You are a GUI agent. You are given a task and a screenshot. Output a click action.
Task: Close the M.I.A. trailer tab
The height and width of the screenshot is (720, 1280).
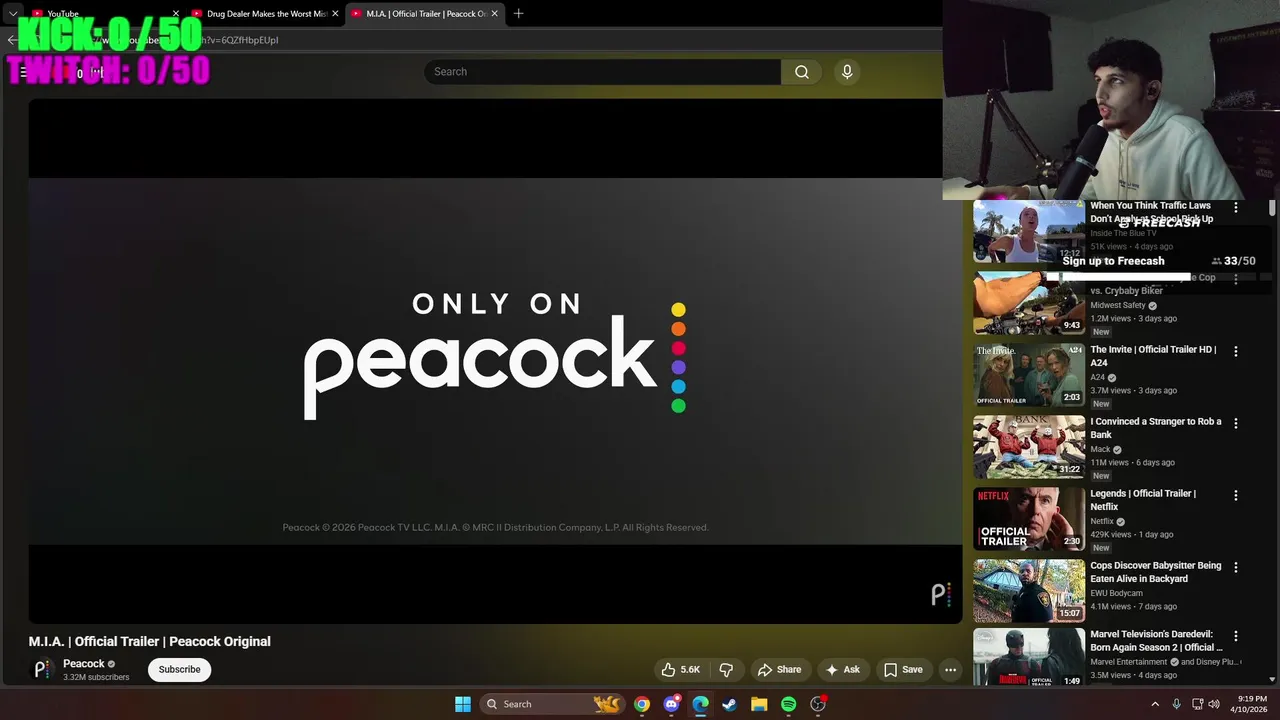coord(494,14)
